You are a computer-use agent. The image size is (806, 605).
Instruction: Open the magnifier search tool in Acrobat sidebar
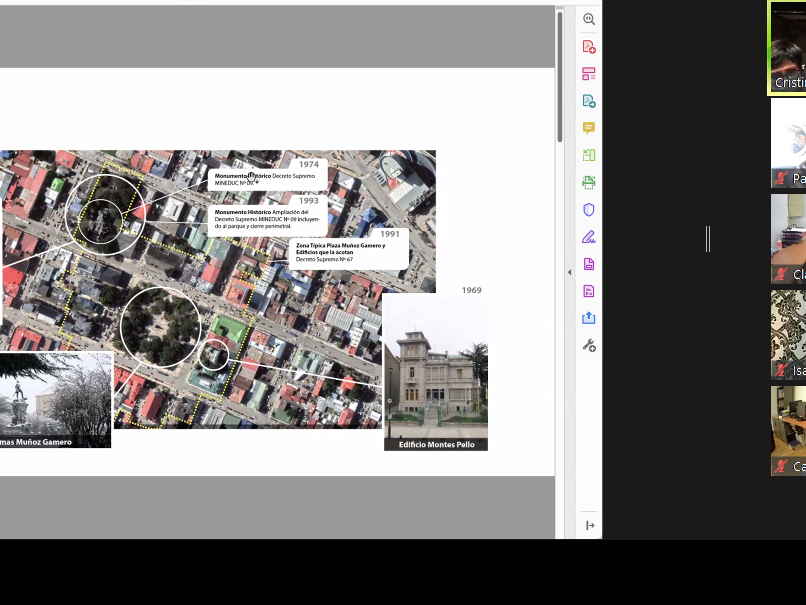coord(589,20)
